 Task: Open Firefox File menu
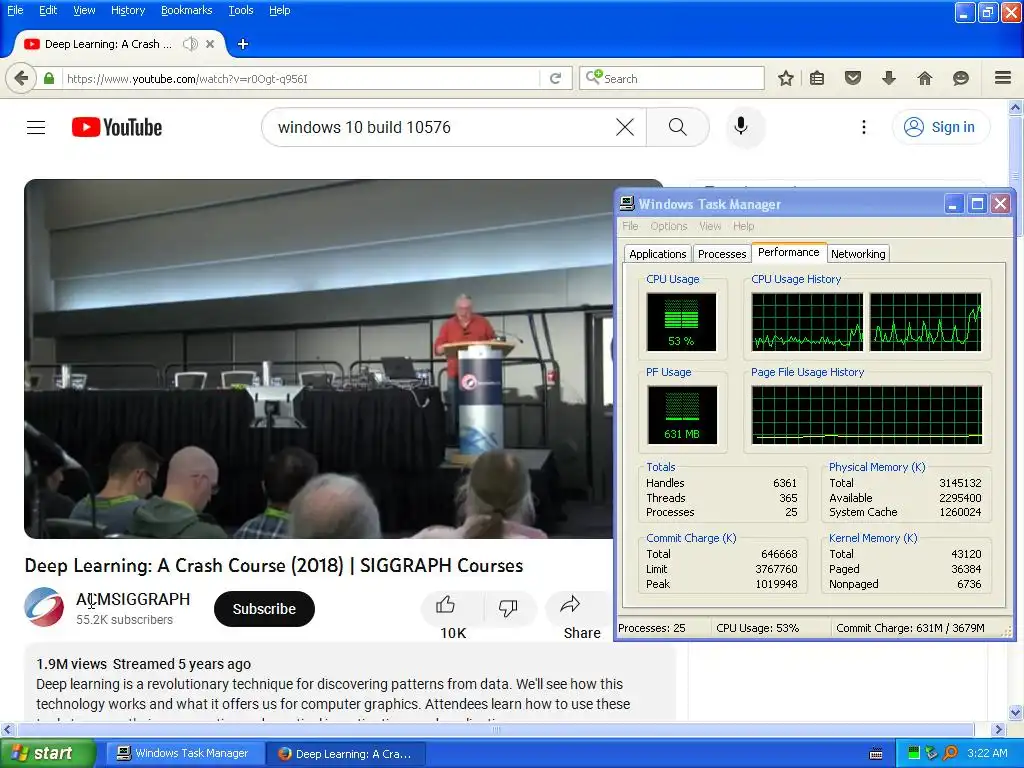(x=15, y=10)
